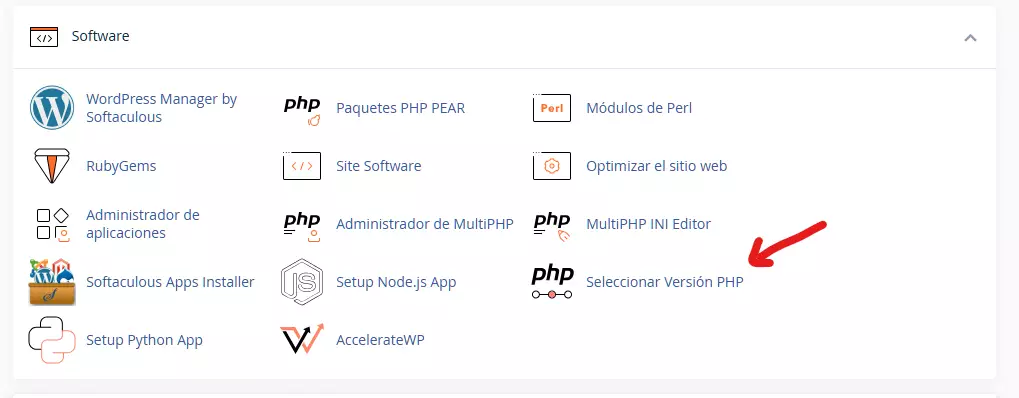Open the Optimizar el sitio web icon
The height and width of the screenshot is (398, 1019).
point(552,166)
